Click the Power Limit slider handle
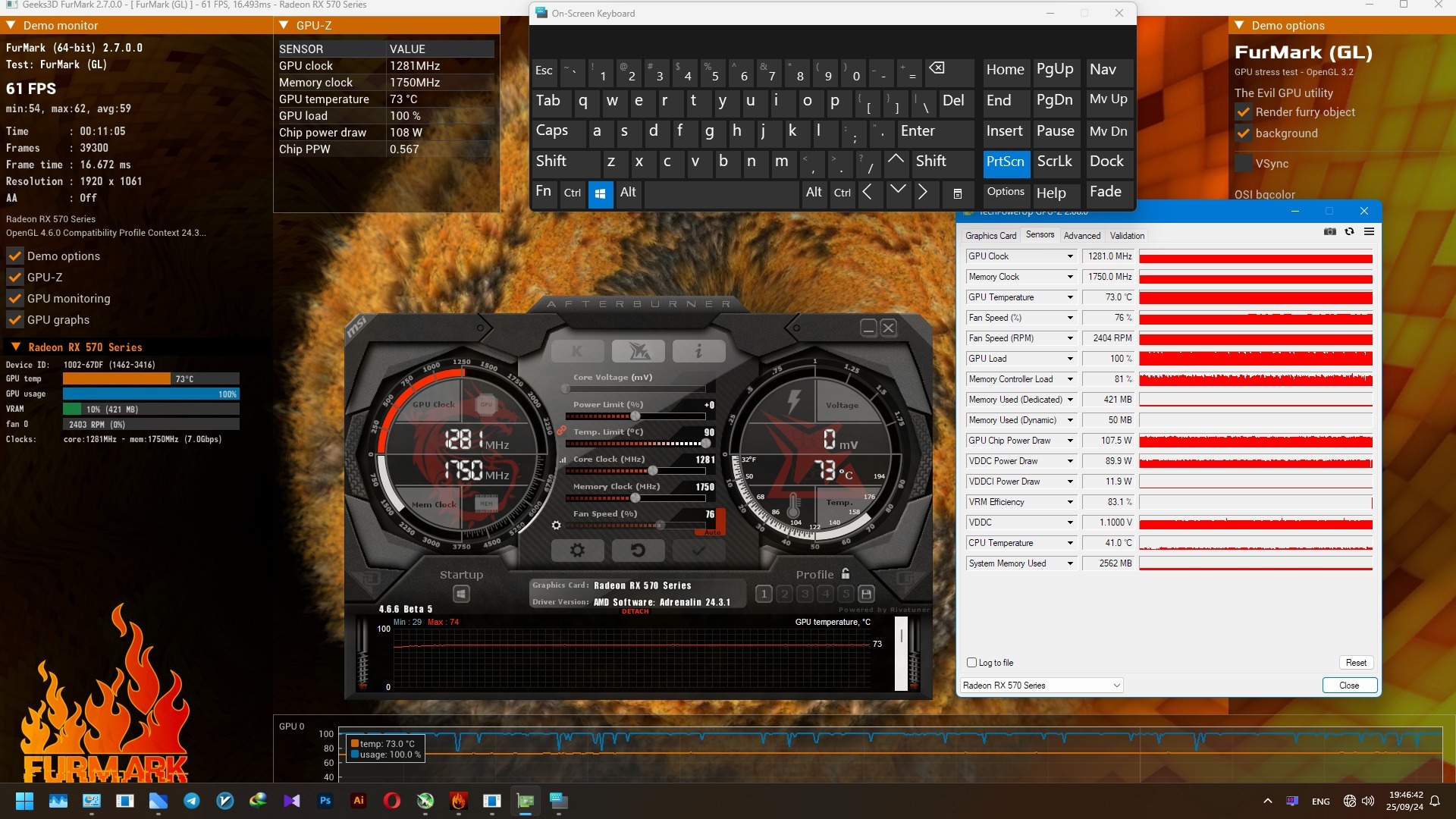Image resolution: width=1456 pixels, height=819 pixels. (635, 416)
